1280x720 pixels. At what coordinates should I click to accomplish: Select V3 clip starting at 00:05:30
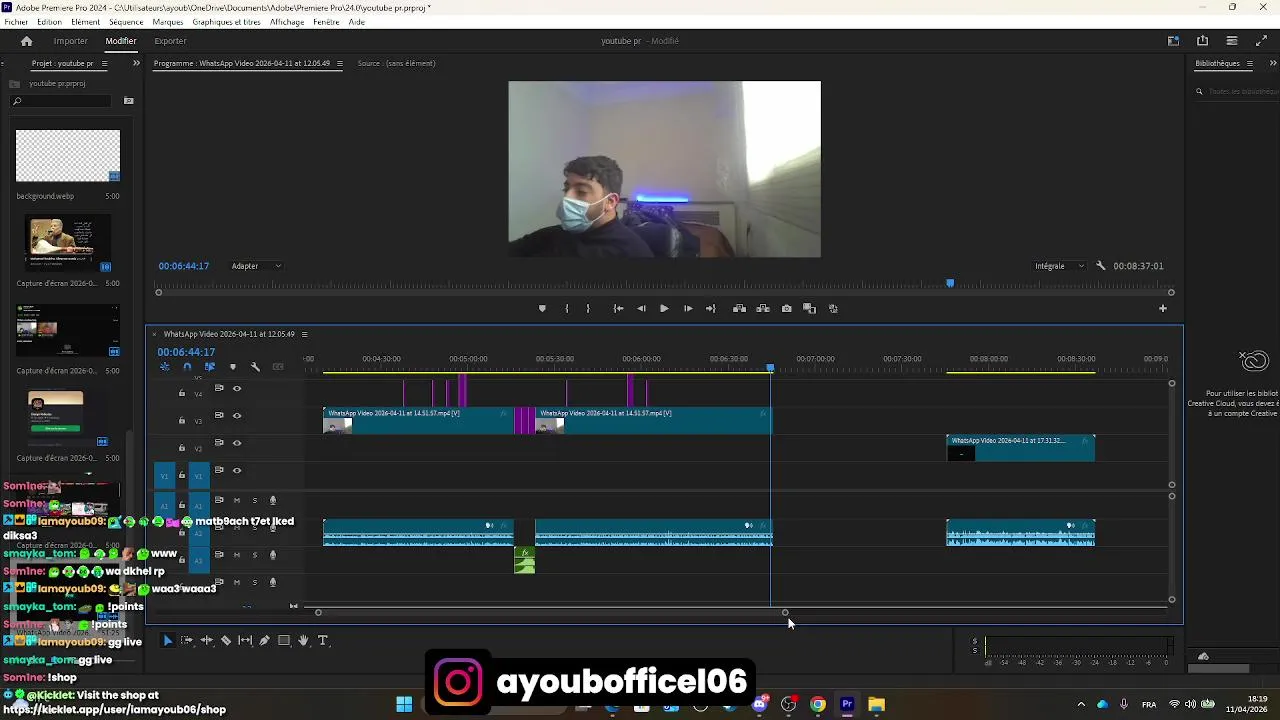coord(653,420)
